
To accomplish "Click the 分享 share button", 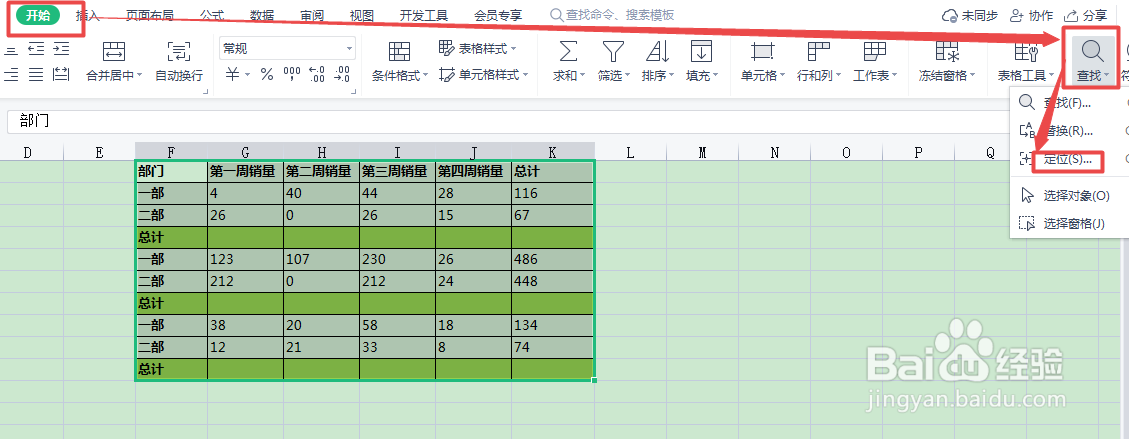I will coord(1086,15).
